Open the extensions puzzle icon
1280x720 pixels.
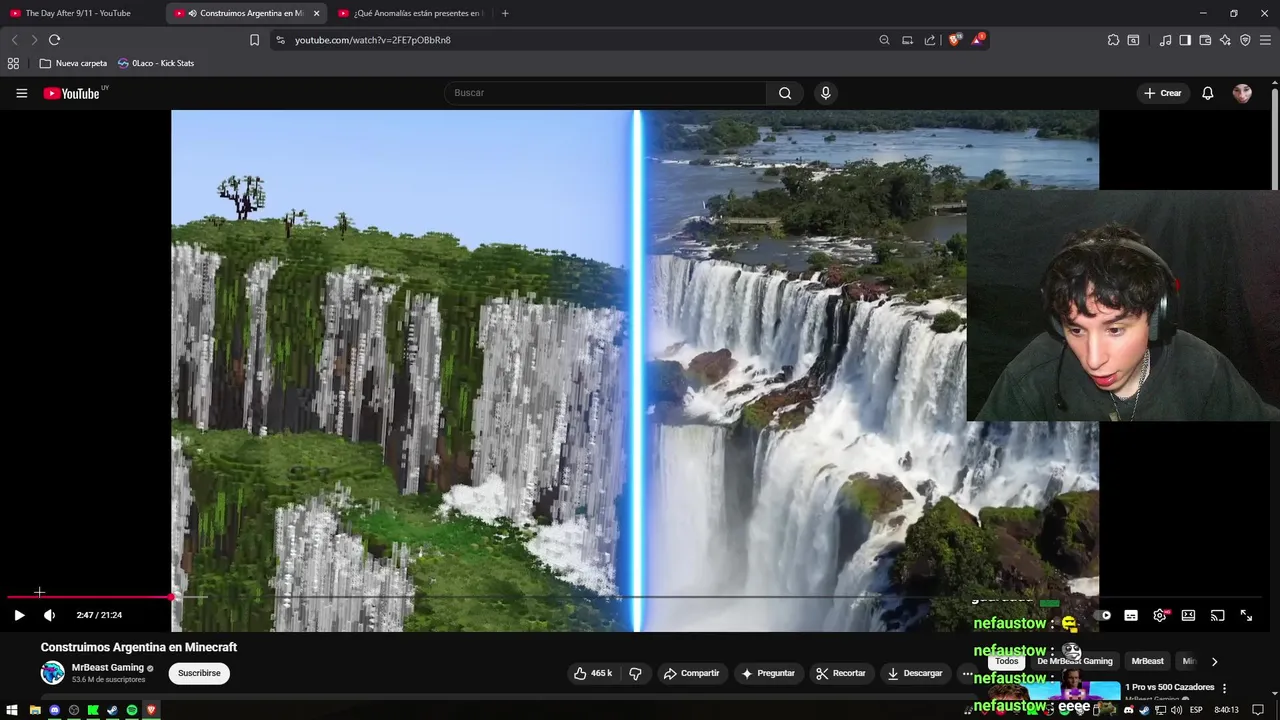point(1113,40)
